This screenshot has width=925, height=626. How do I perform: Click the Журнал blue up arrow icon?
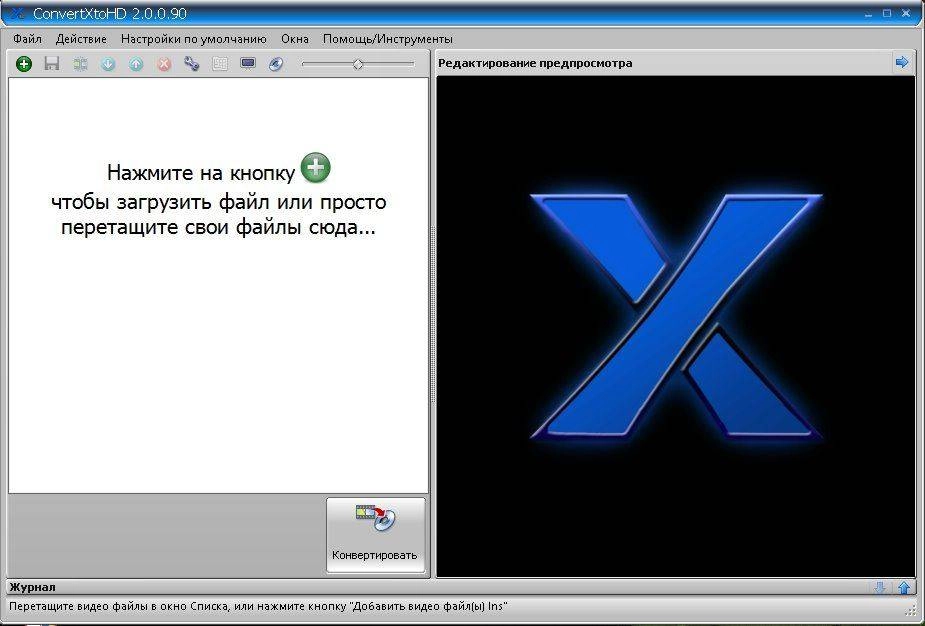(904, 587)
